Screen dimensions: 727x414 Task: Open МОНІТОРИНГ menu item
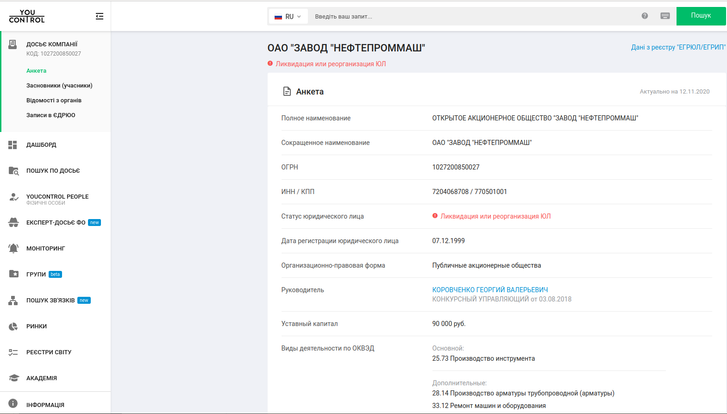click(x=45, y=248)
